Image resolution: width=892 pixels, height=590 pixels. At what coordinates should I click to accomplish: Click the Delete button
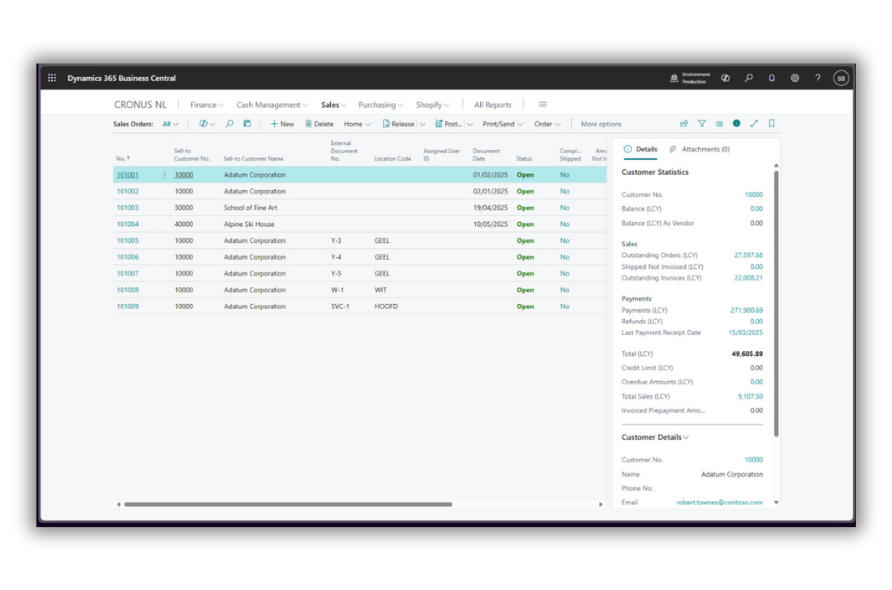tap(319, 123)
